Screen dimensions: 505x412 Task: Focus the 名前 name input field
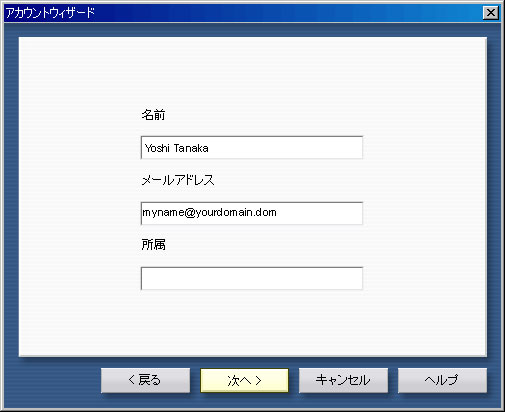(x=252, y=147)
